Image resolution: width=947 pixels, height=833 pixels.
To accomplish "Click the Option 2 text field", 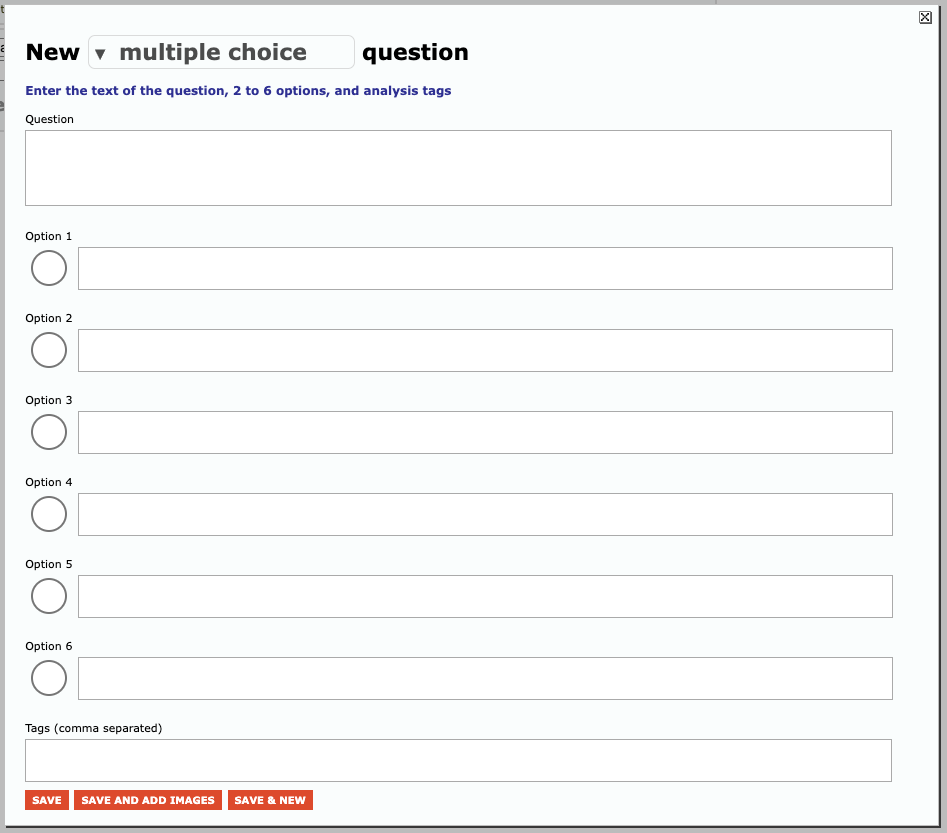I will coord(485,350).
